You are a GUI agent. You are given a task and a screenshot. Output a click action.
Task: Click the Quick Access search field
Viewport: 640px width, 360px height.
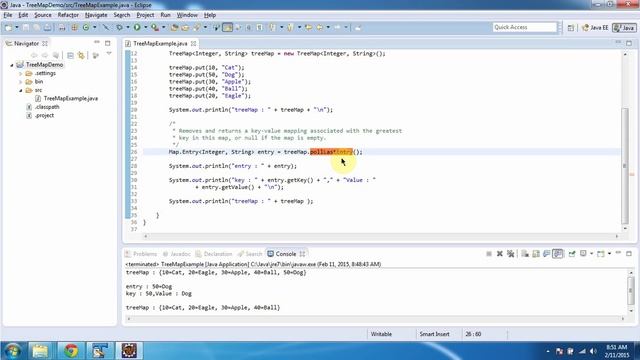(x=524, y=27)
